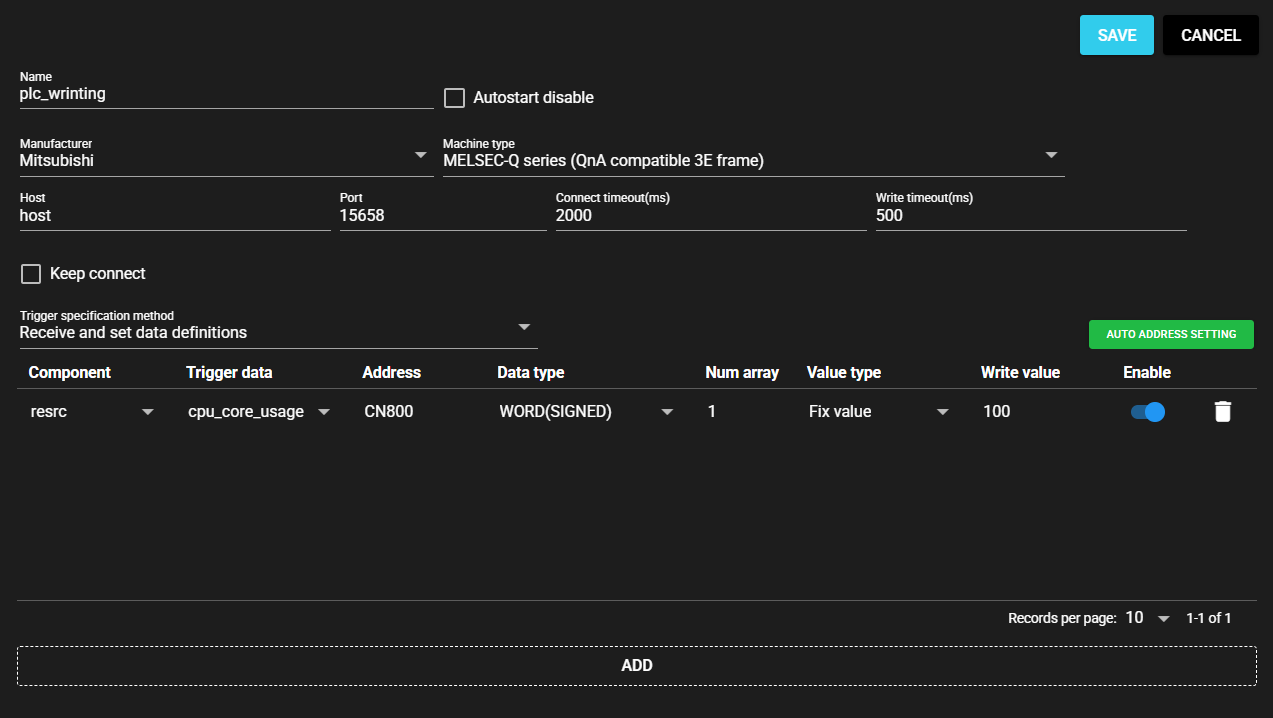This screenshot has width=1273, height=718.
Task: Delete the resrc row with trash icon
Action: coord(1222,412)
